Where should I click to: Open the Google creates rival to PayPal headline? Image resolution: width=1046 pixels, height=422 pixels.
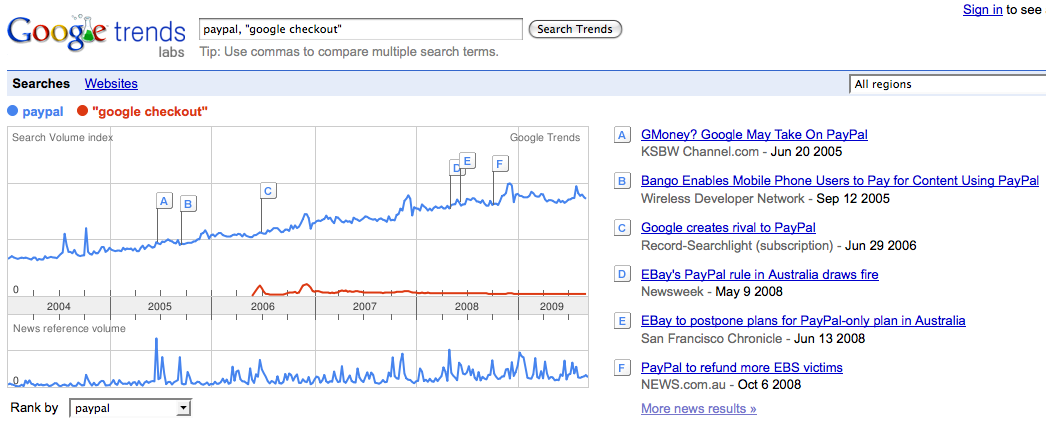[x=728, y=228]
